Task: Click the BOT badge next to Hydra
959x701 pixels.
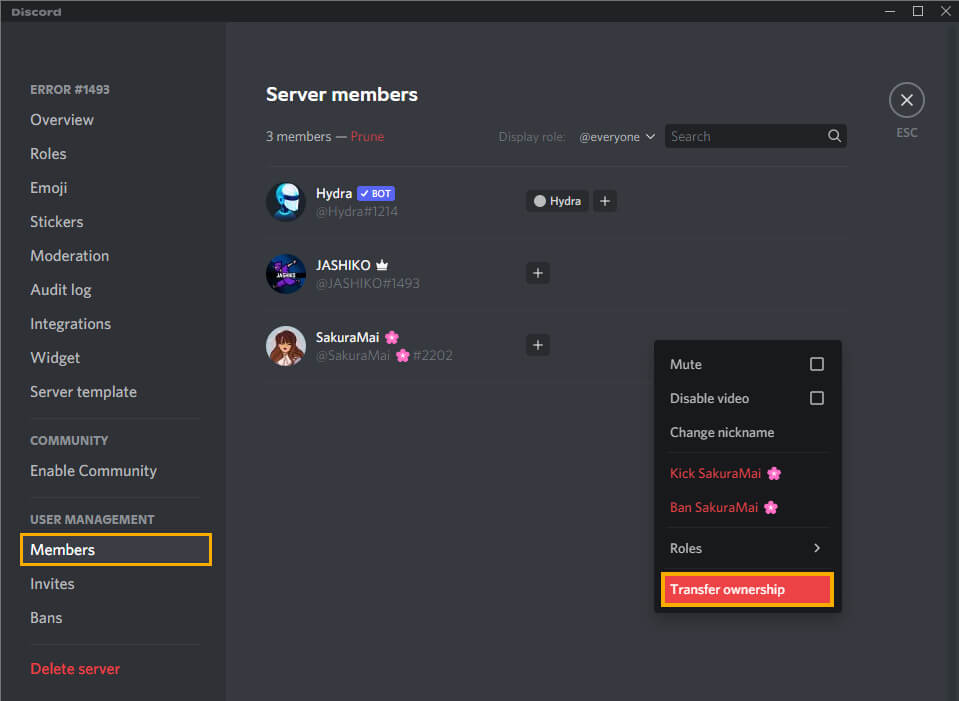Action: [376, 193]
